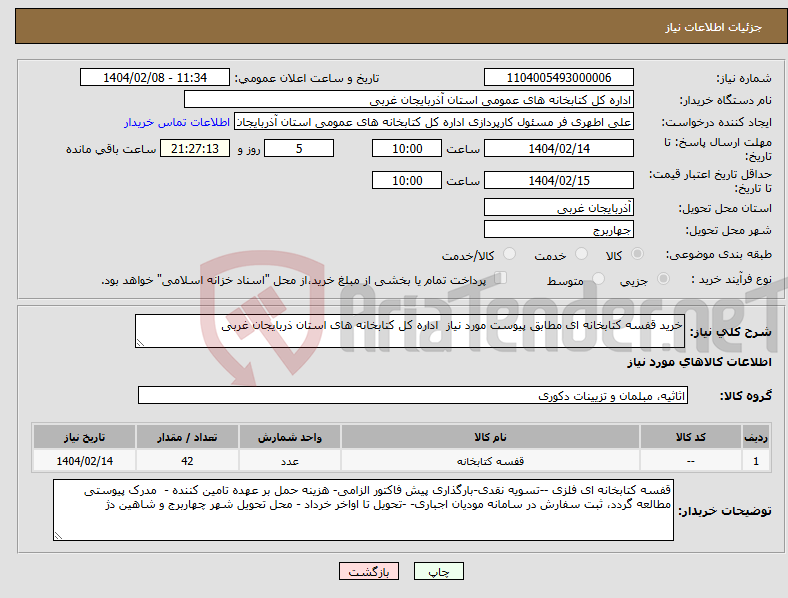Click row number 1 cell in table

coord(756,461)
